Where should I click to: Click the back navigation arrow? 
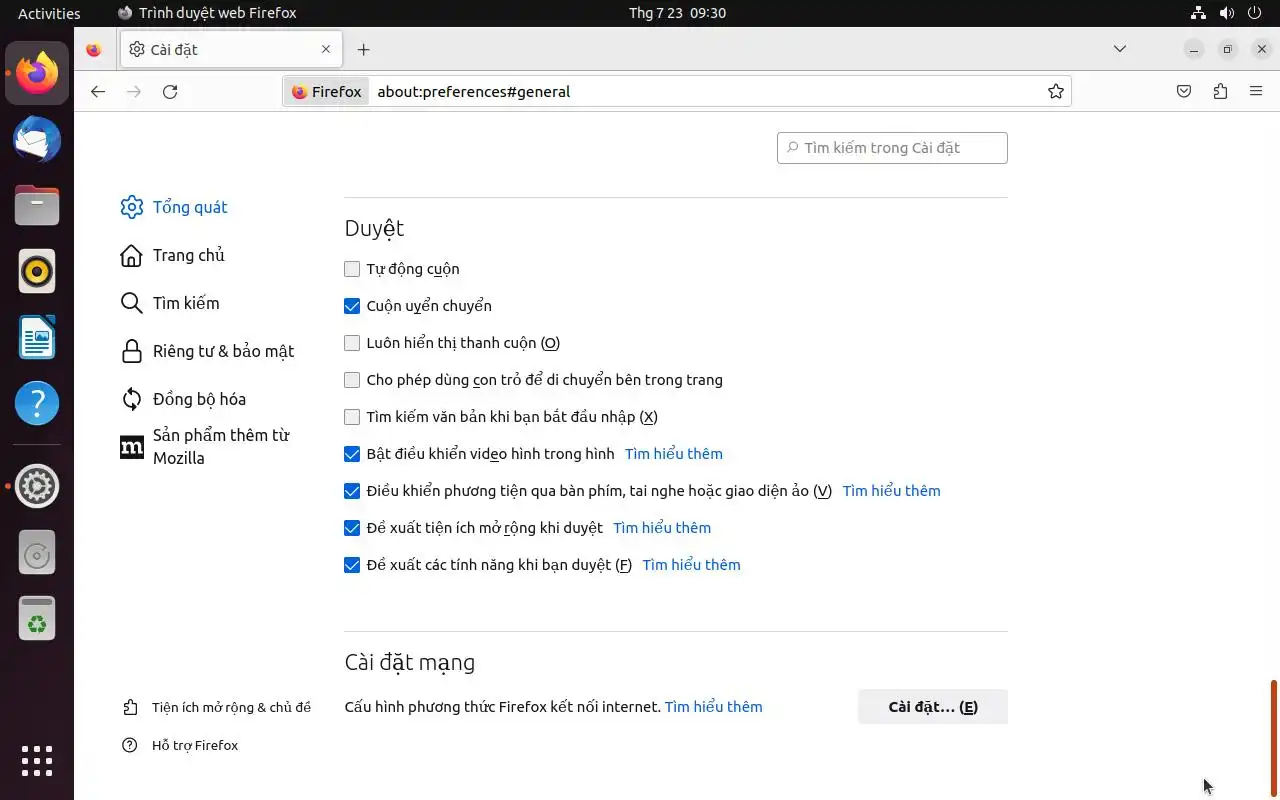[x=97, y=92]
